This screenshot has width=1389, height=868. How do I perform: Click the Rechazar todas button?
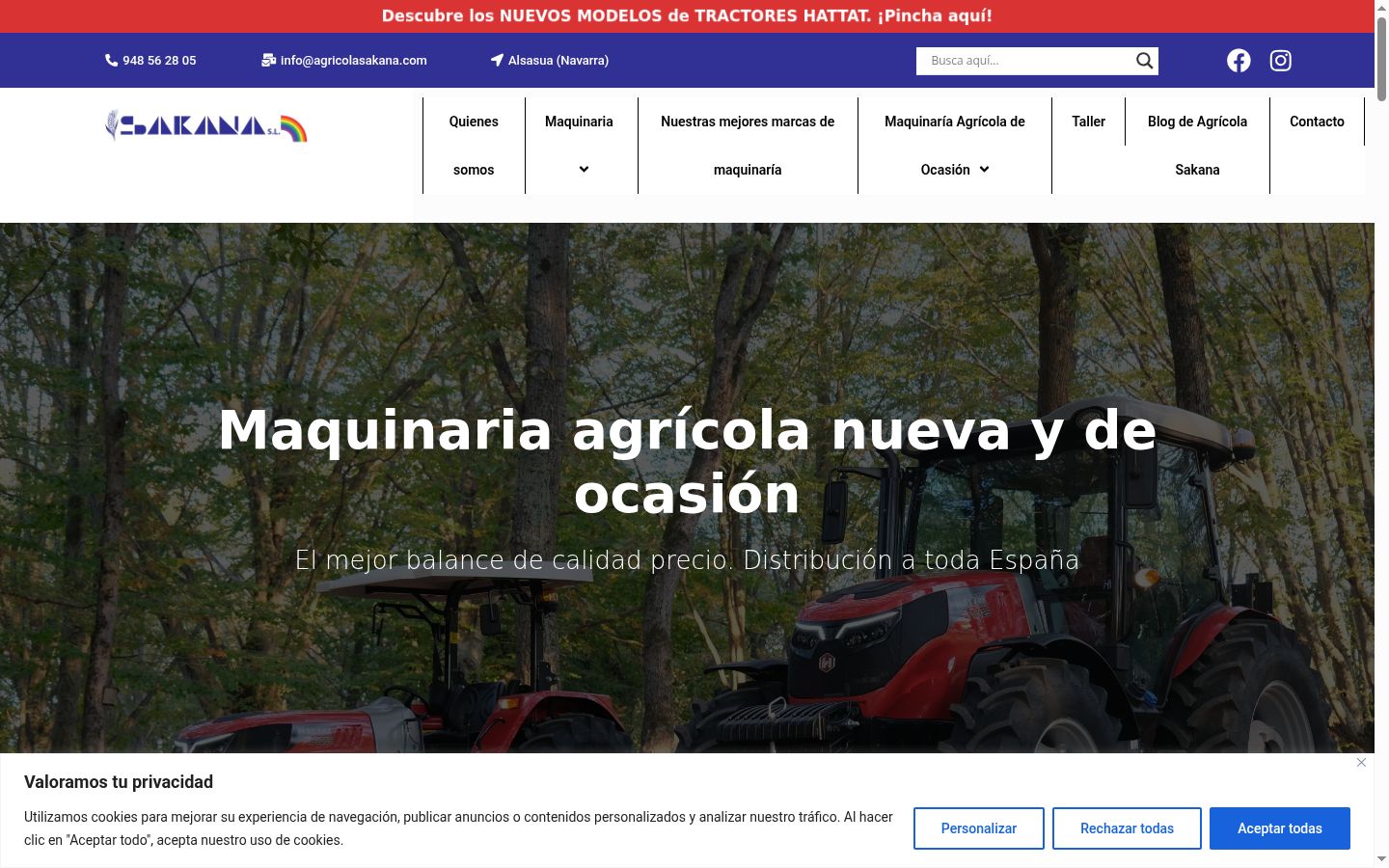tap(1127, 828)
